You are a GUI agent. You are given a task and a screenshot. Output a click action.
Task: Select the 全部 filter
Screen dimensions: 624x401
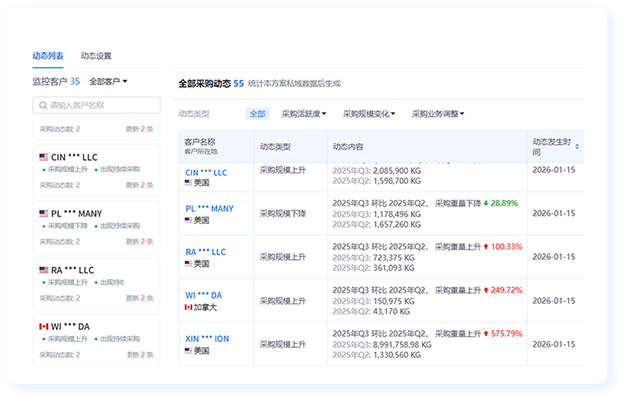coord(257,114)
